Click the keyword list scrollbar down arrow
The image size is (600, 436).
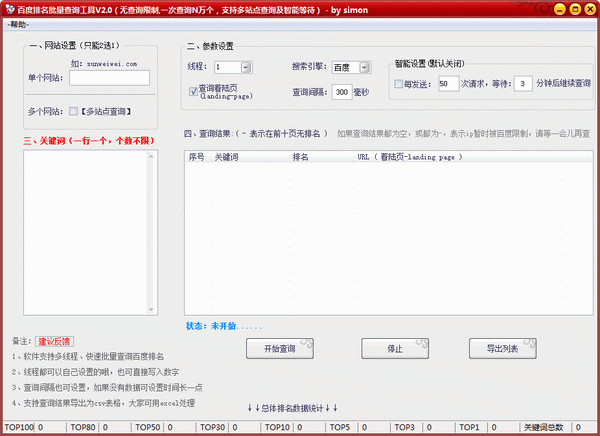[x=151, y=310]
